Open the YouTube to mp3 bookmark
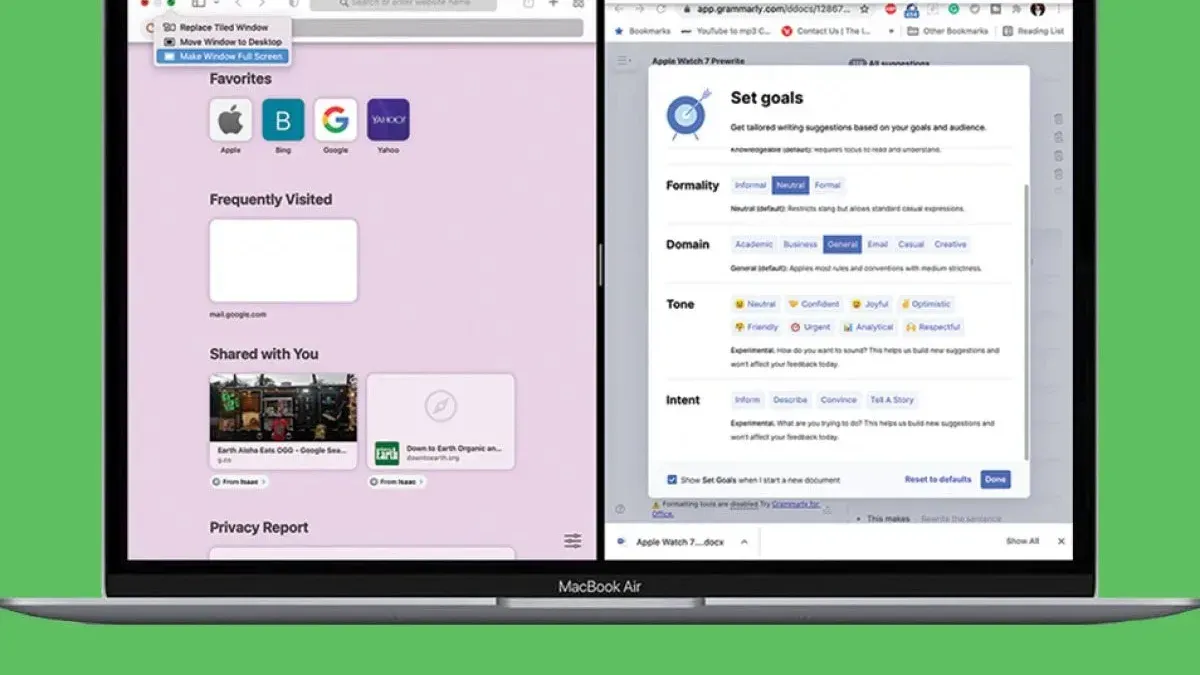 pyautogui.click(x=727, y=31)
